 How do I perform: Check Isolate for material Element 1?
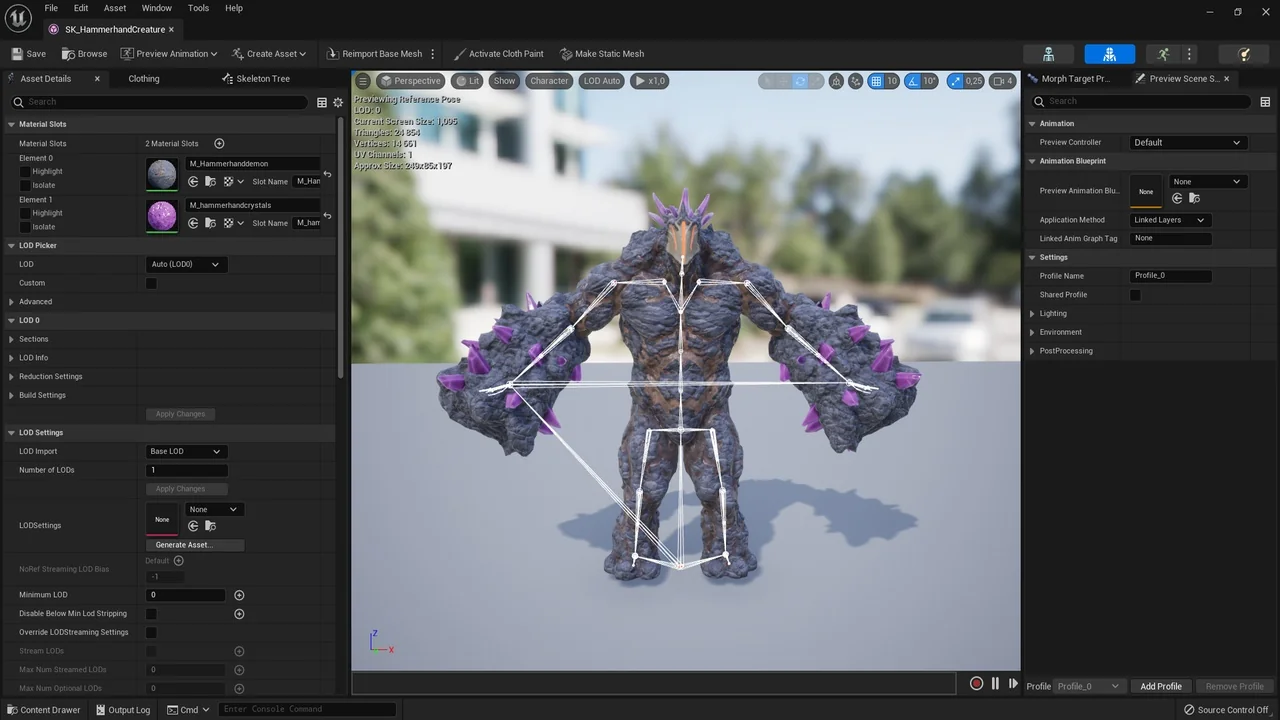tap(26, 227)
